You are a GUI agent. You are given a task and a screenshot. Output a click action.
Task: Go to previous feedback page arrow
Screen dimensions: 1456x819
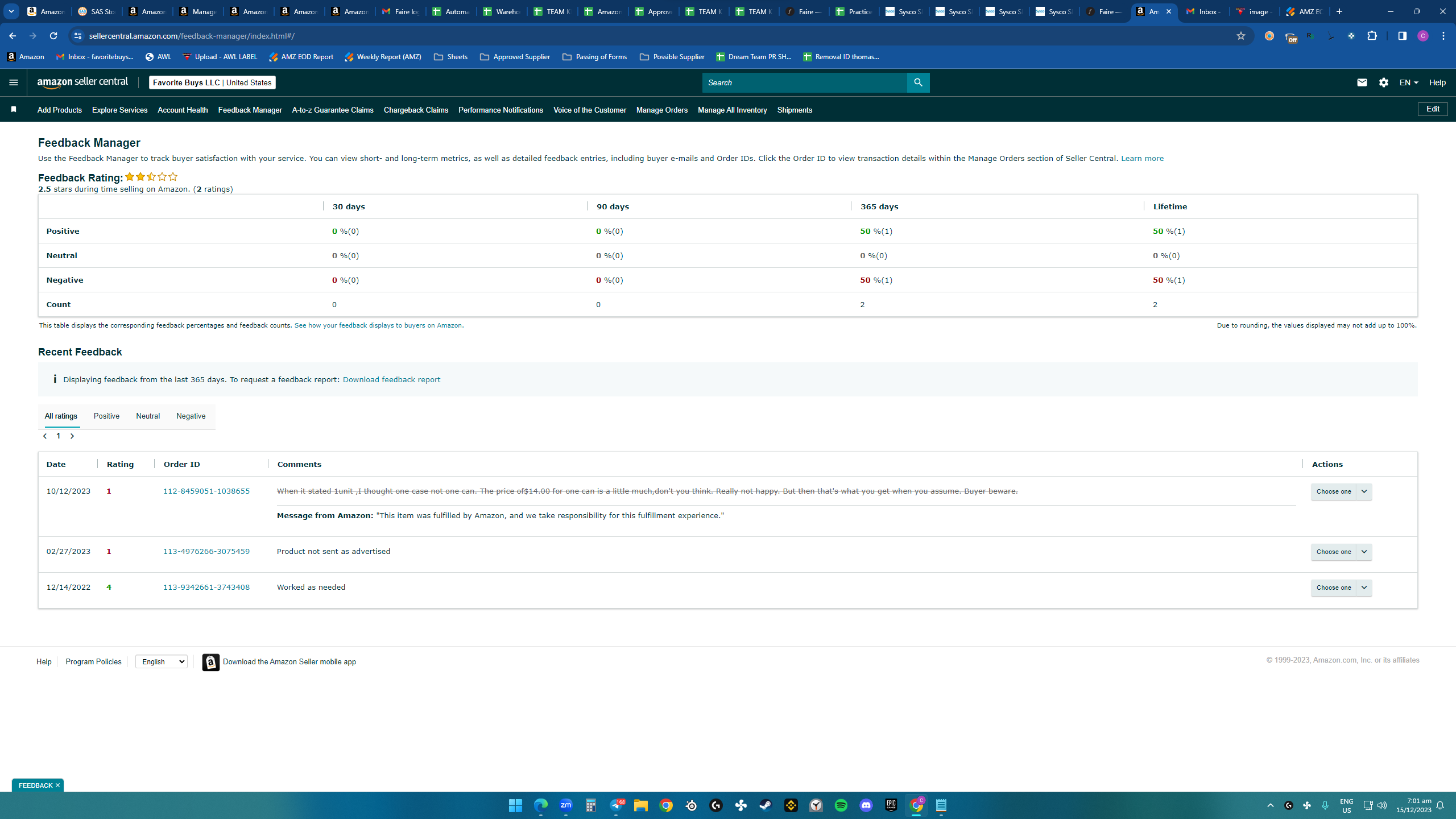(x=45, y=436)
